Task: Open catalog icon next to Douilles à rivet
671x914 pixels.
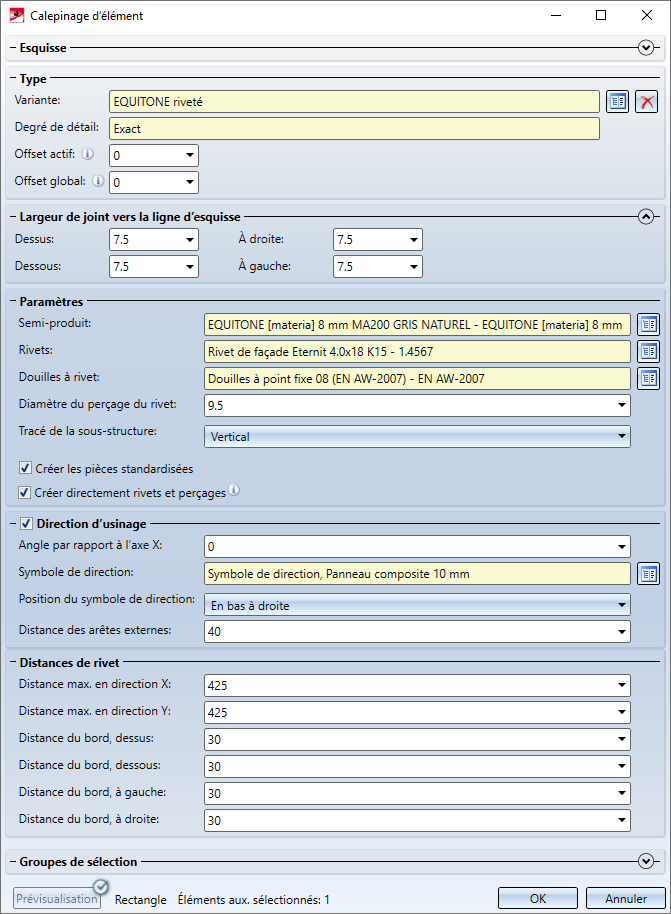Action: point(649,378)
